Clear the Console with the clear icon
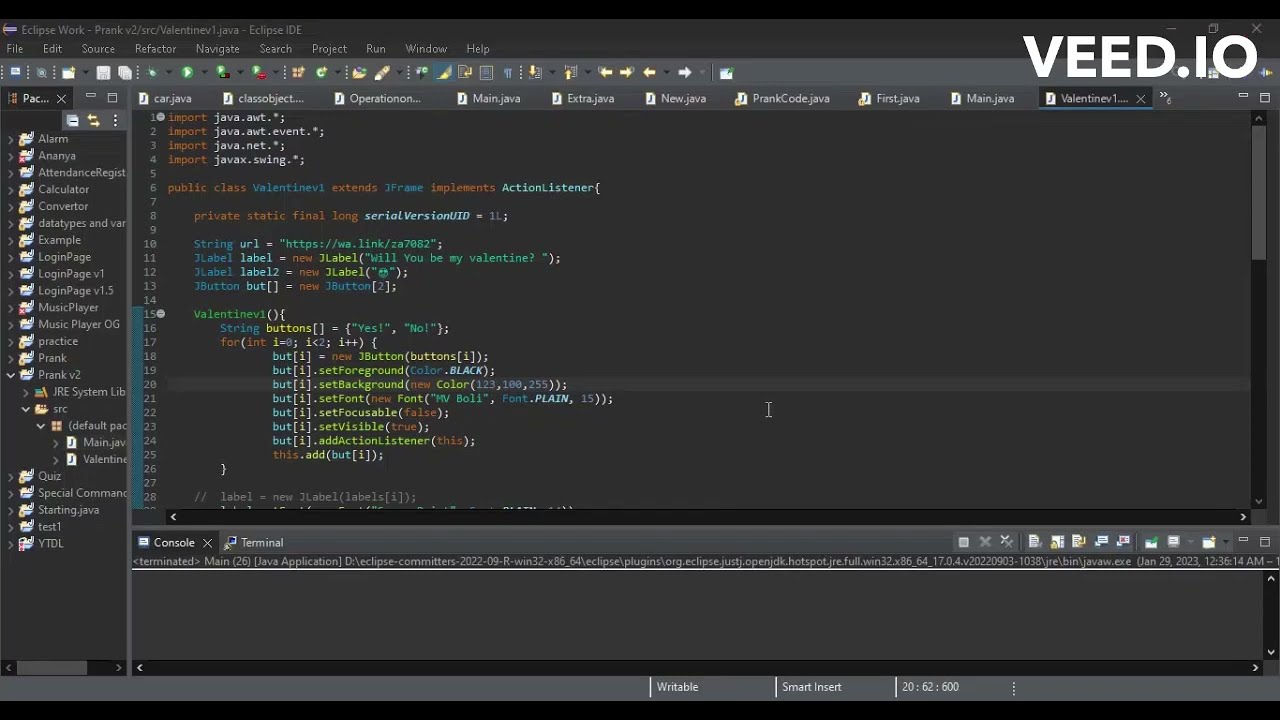Viewport: 1280px width, 720px height. 1034,542
